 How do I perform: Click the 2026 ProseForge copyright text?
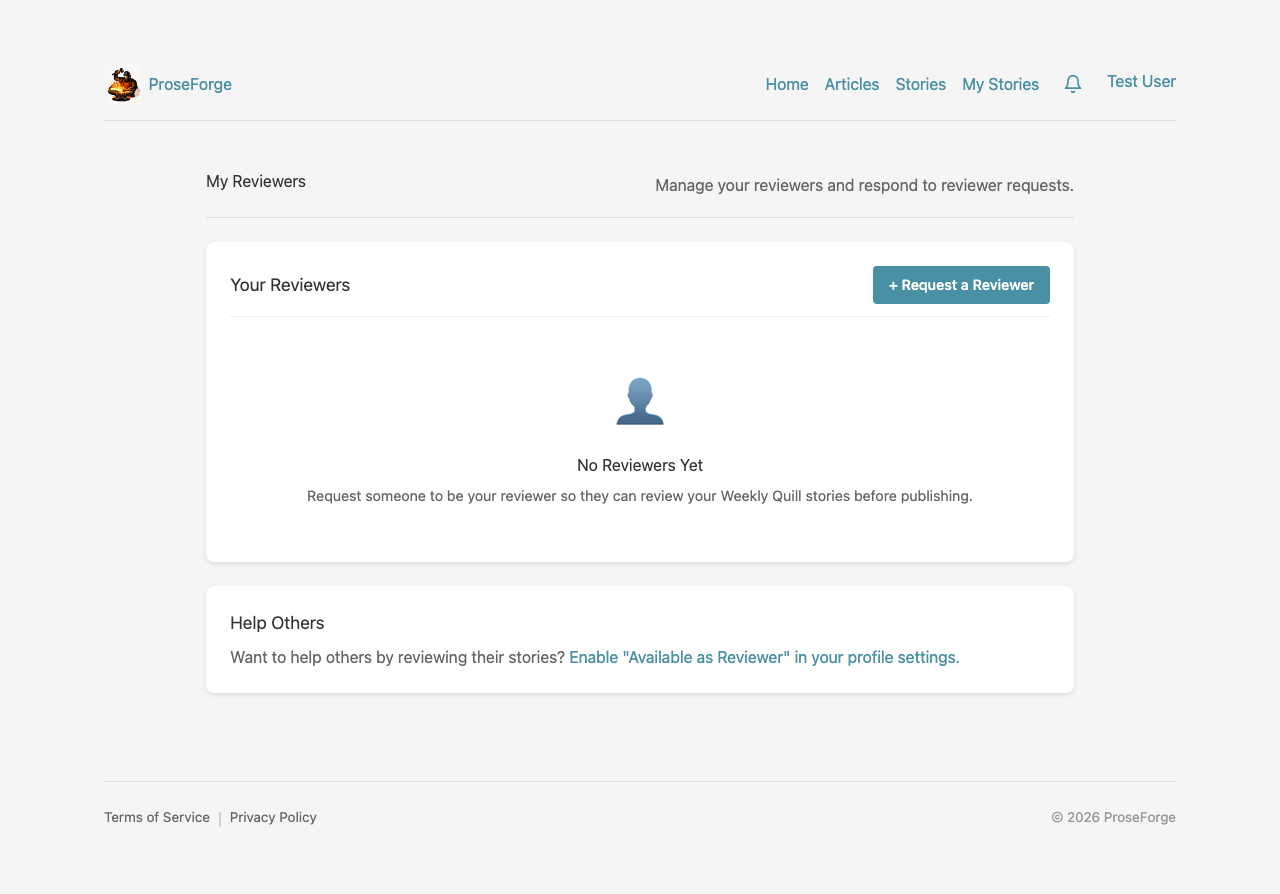[1113, 817]
